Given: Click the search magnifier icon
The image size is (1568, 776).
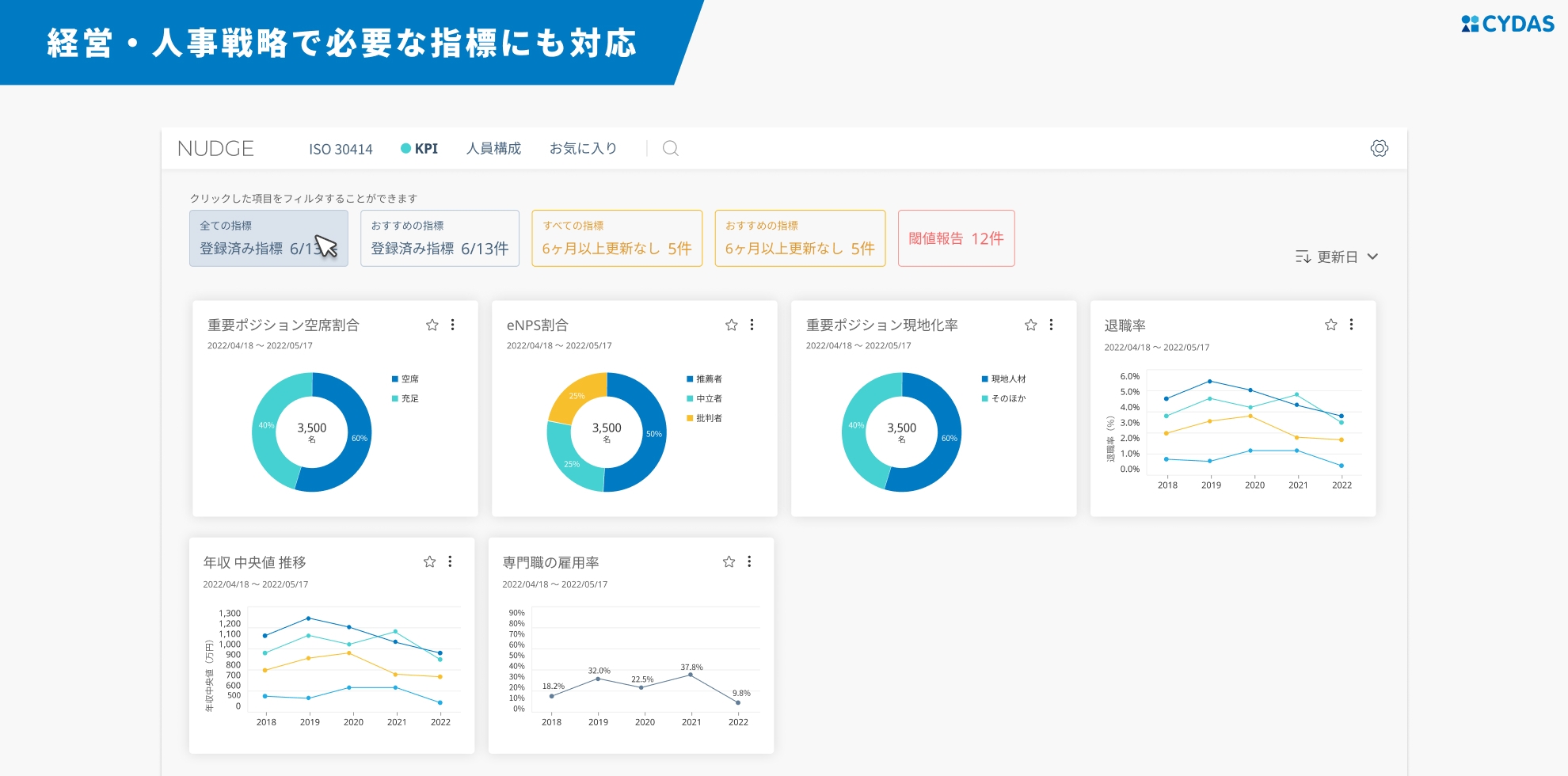Looking at the screenshot, I should [670, 148].
